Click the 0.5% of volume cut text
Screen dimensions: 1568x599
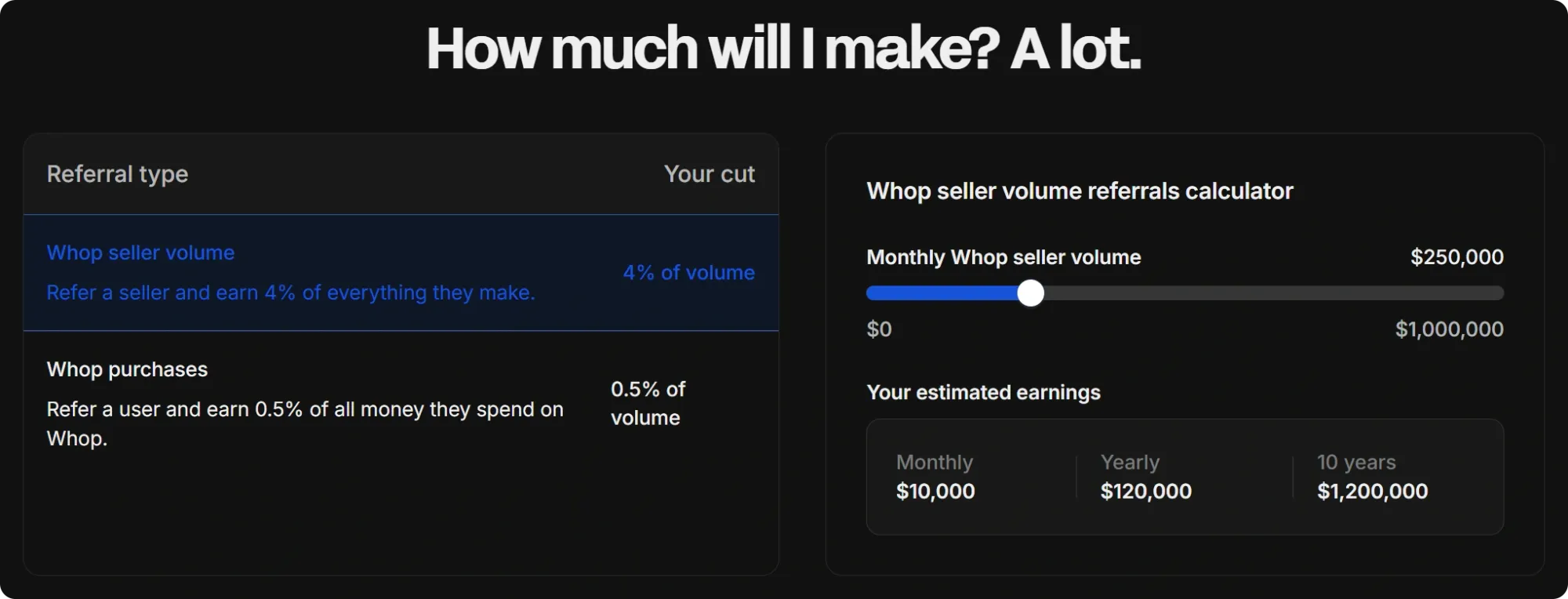(648, 403)
